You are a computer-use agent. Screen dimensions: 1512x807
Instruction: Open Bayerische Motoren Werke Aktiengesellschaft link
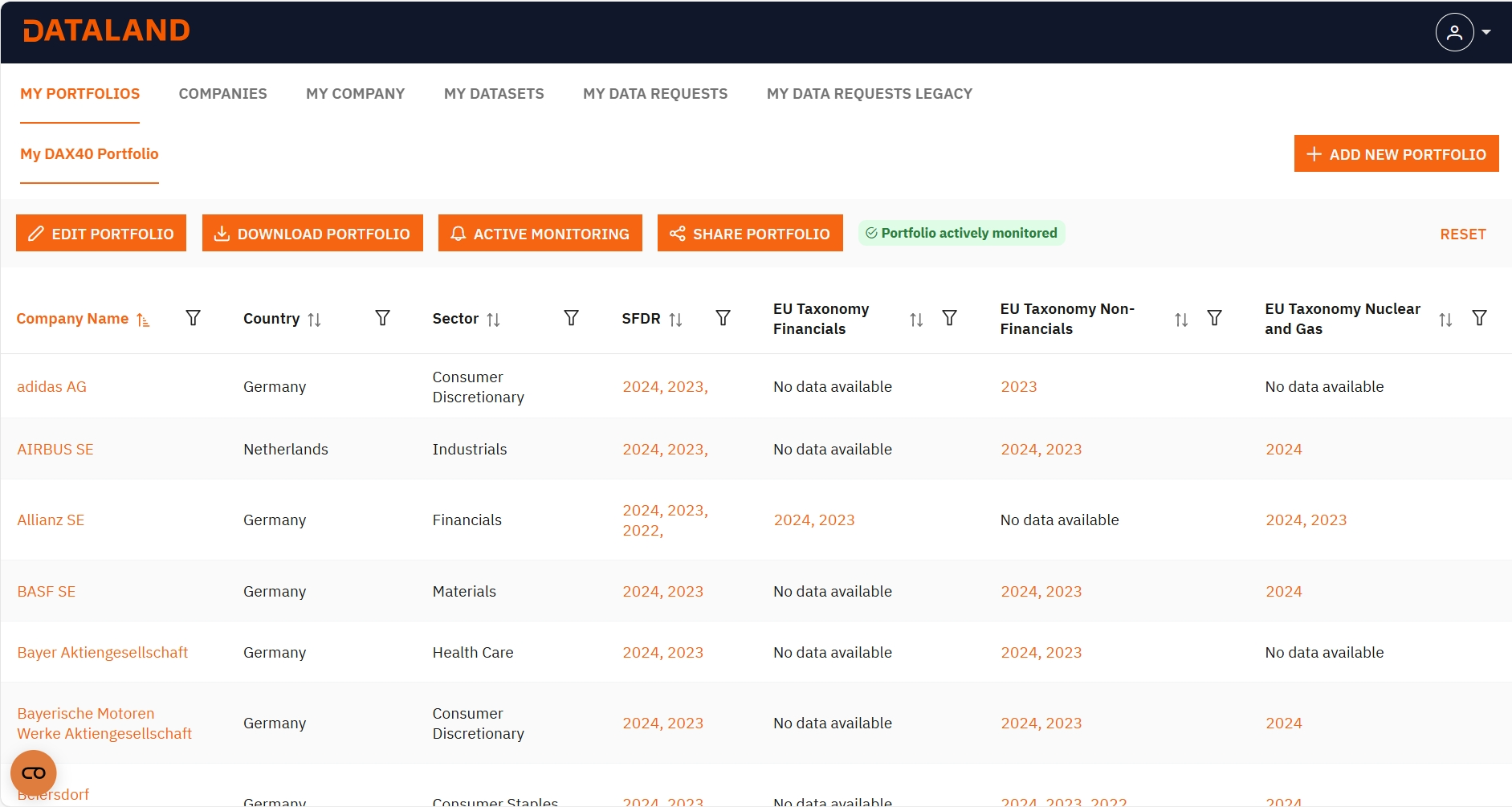pyautogui.click(x=104, y=723)
